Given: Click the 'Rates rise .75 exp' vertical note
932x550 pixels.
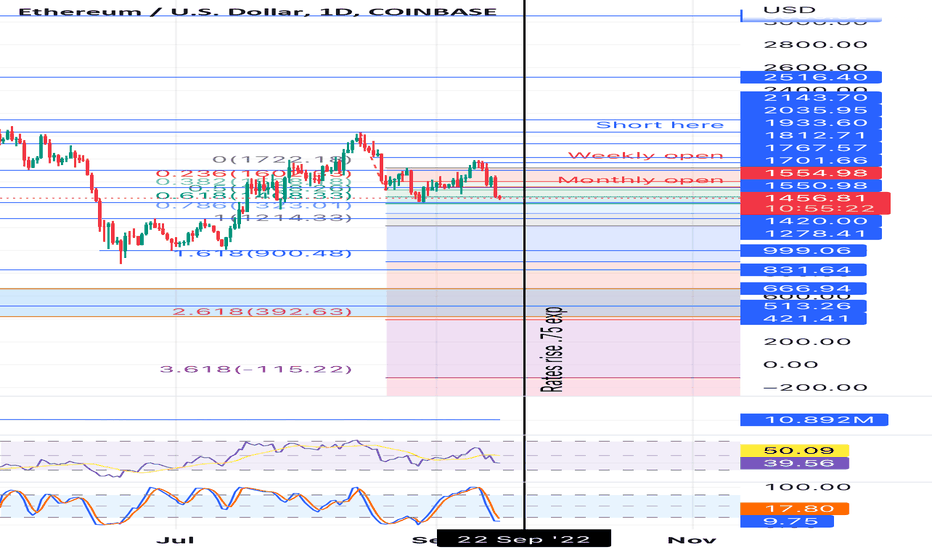Looking at the screenshot, I should pyautogui.click(x=552, y=350).
